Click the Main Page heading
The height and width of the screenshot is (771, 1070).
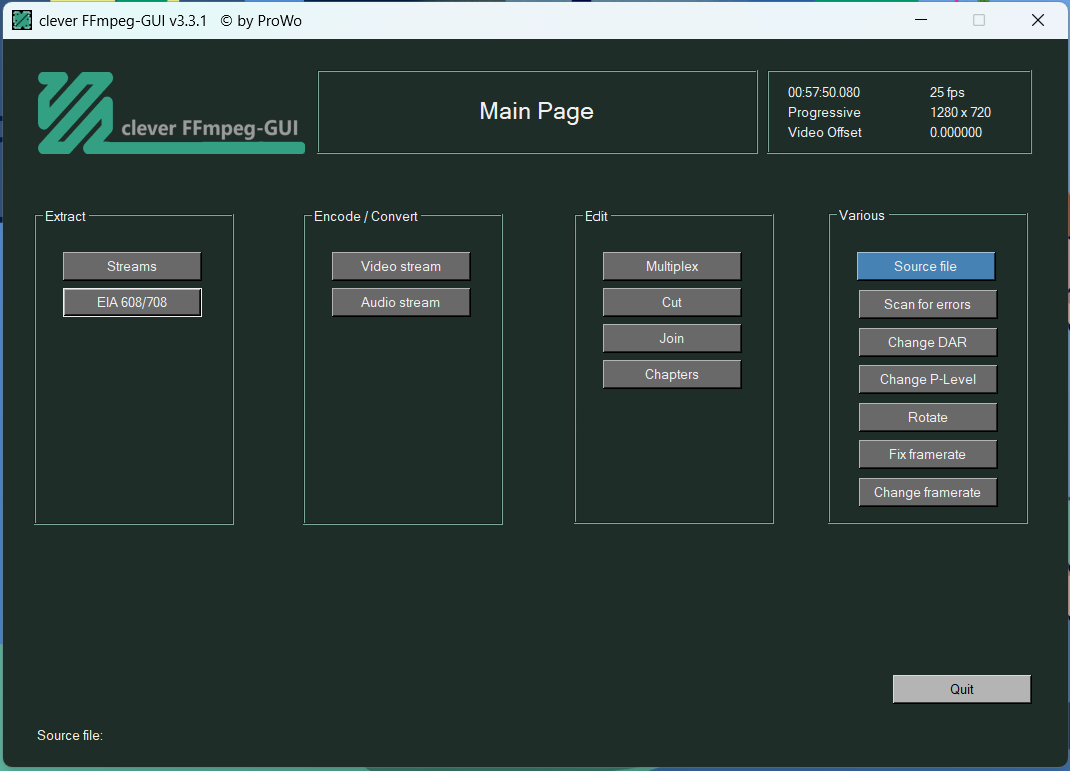click(x=536, y=111)
